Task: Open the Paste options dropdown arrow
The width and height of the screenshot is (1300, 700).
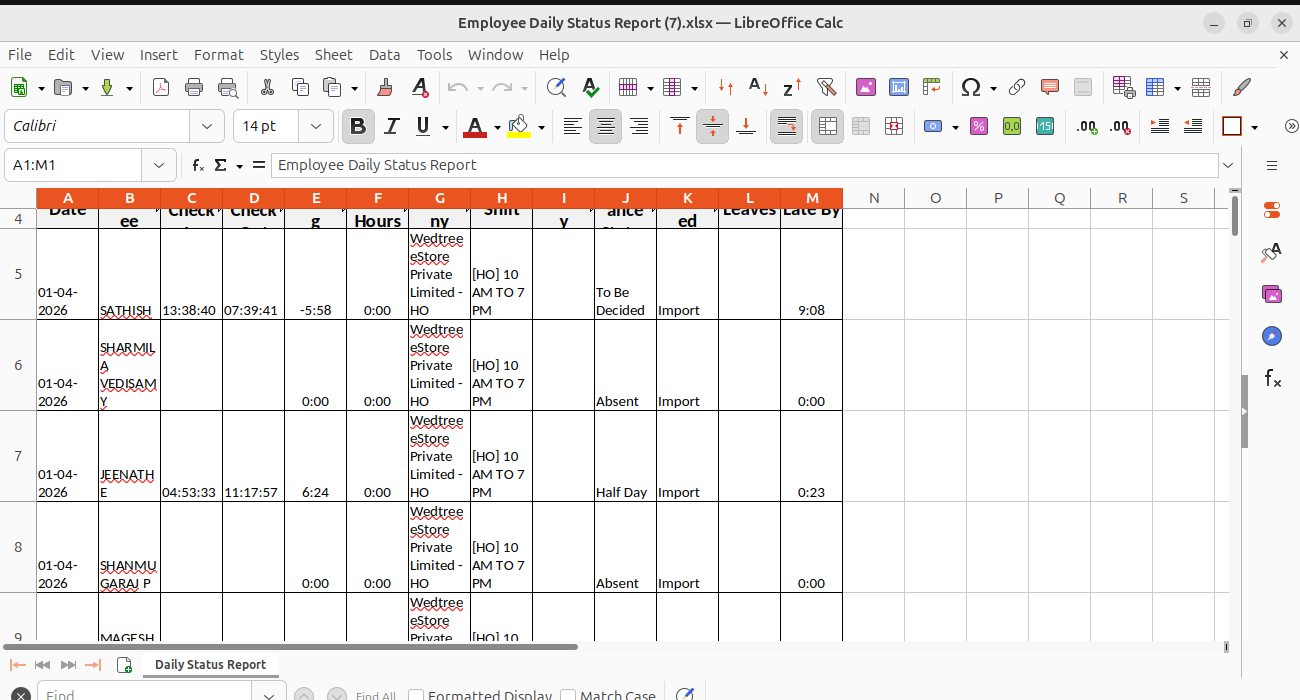Action: pyautogui.click(x=355, y=87)
